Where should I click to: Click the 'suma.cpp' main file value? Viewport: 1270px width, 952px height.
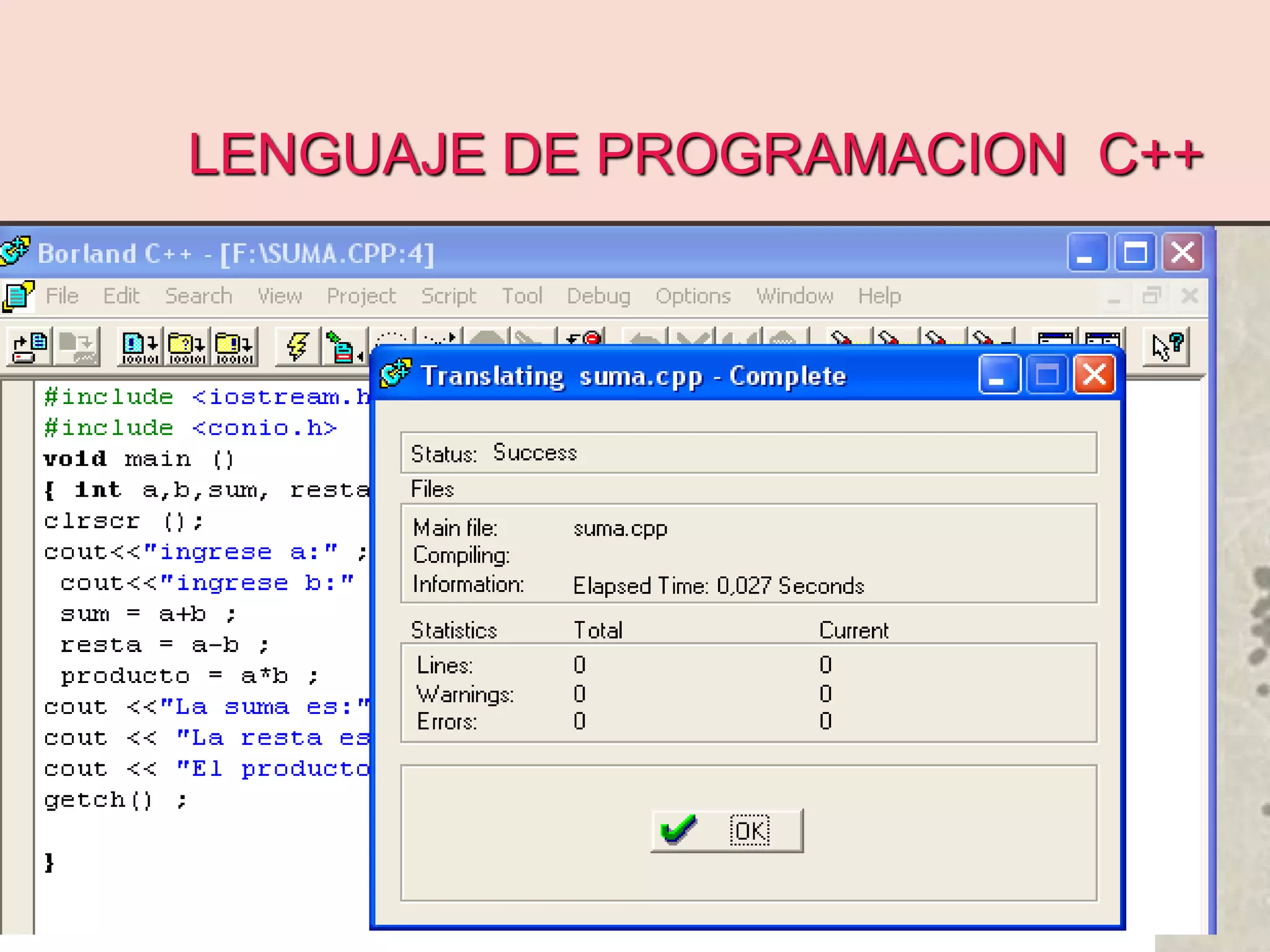pyautogui.click(x=620, y=529)
